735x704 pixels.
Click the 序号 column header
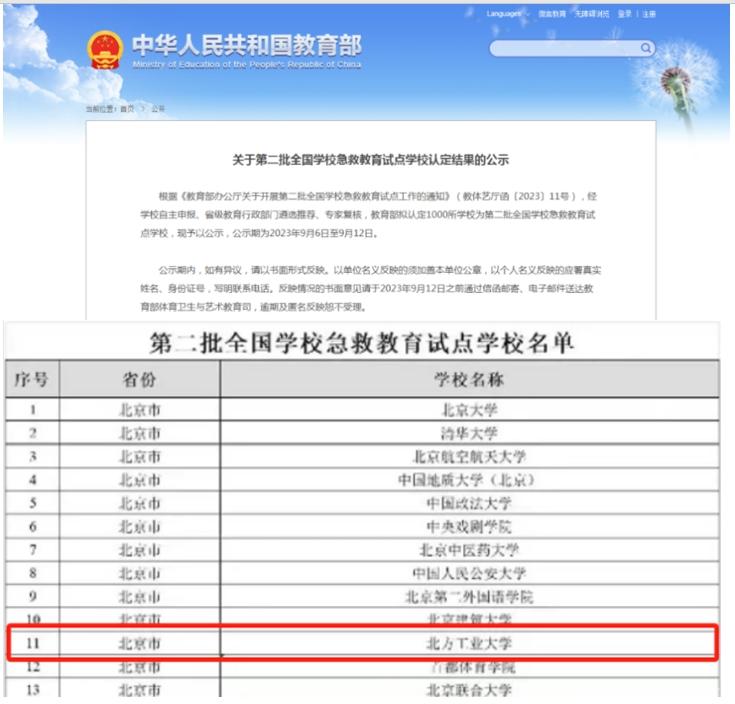(x=31, y=379)
